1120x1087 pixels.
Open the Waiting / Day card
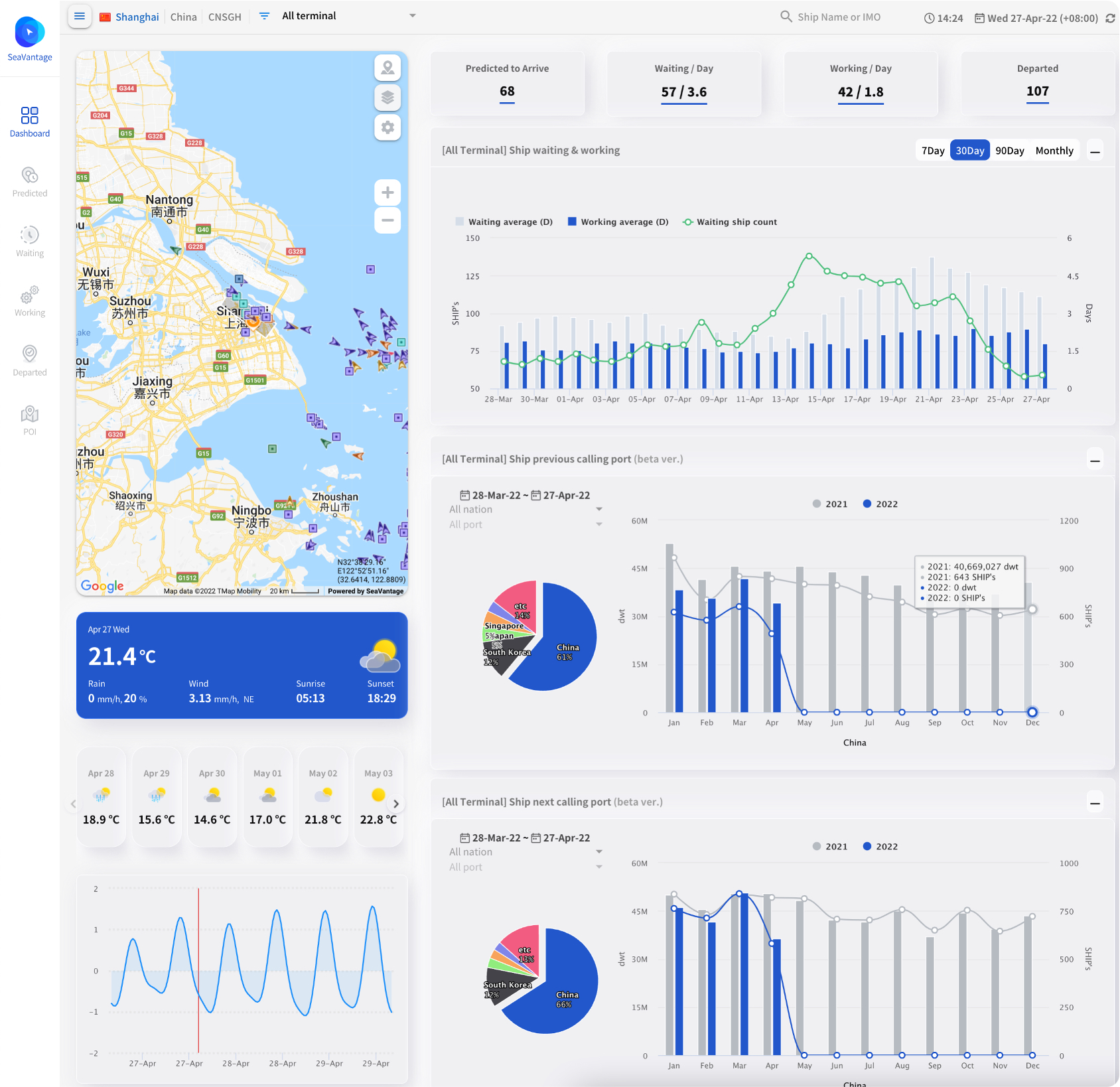(684, 84)
